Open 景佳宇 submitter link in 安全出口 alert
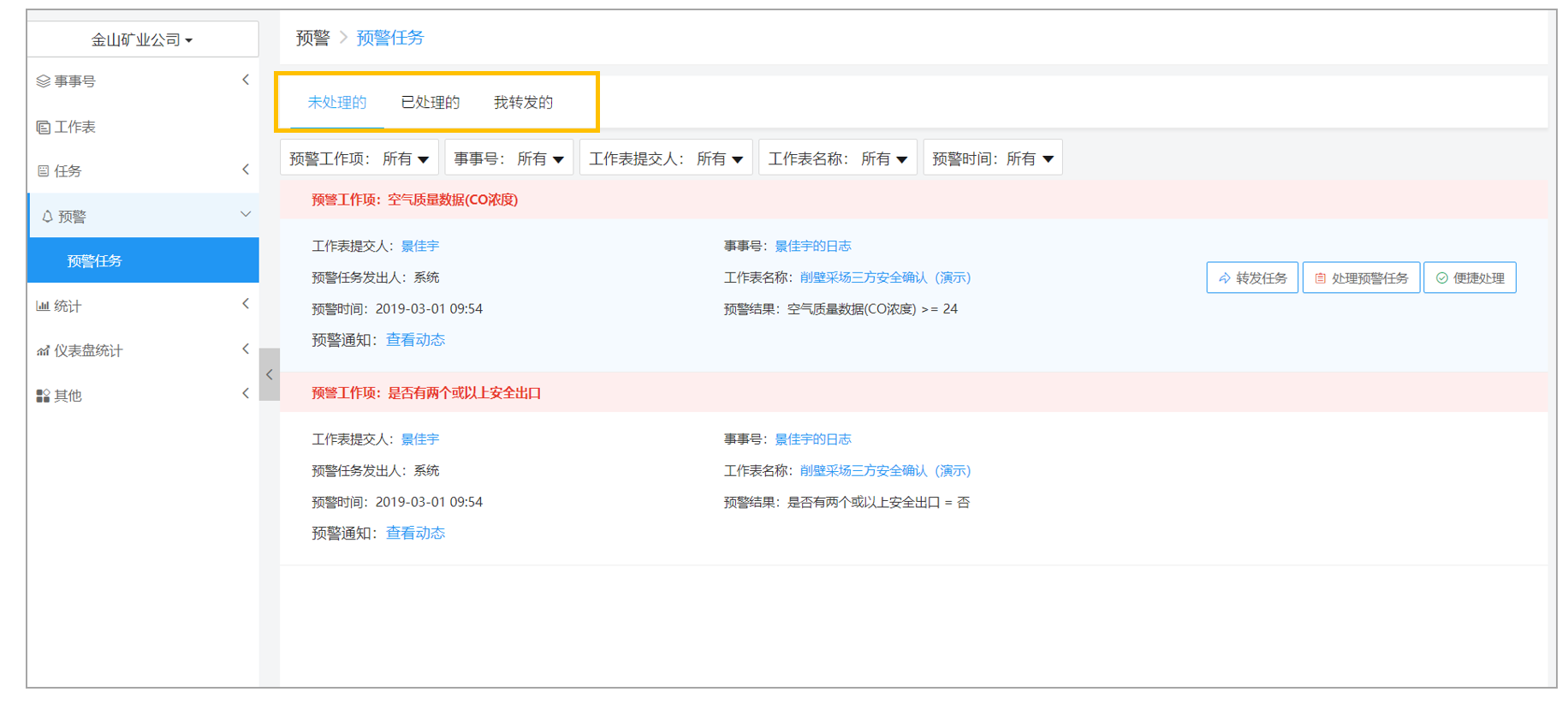1568x704 pixels. (x=420, y=439)
